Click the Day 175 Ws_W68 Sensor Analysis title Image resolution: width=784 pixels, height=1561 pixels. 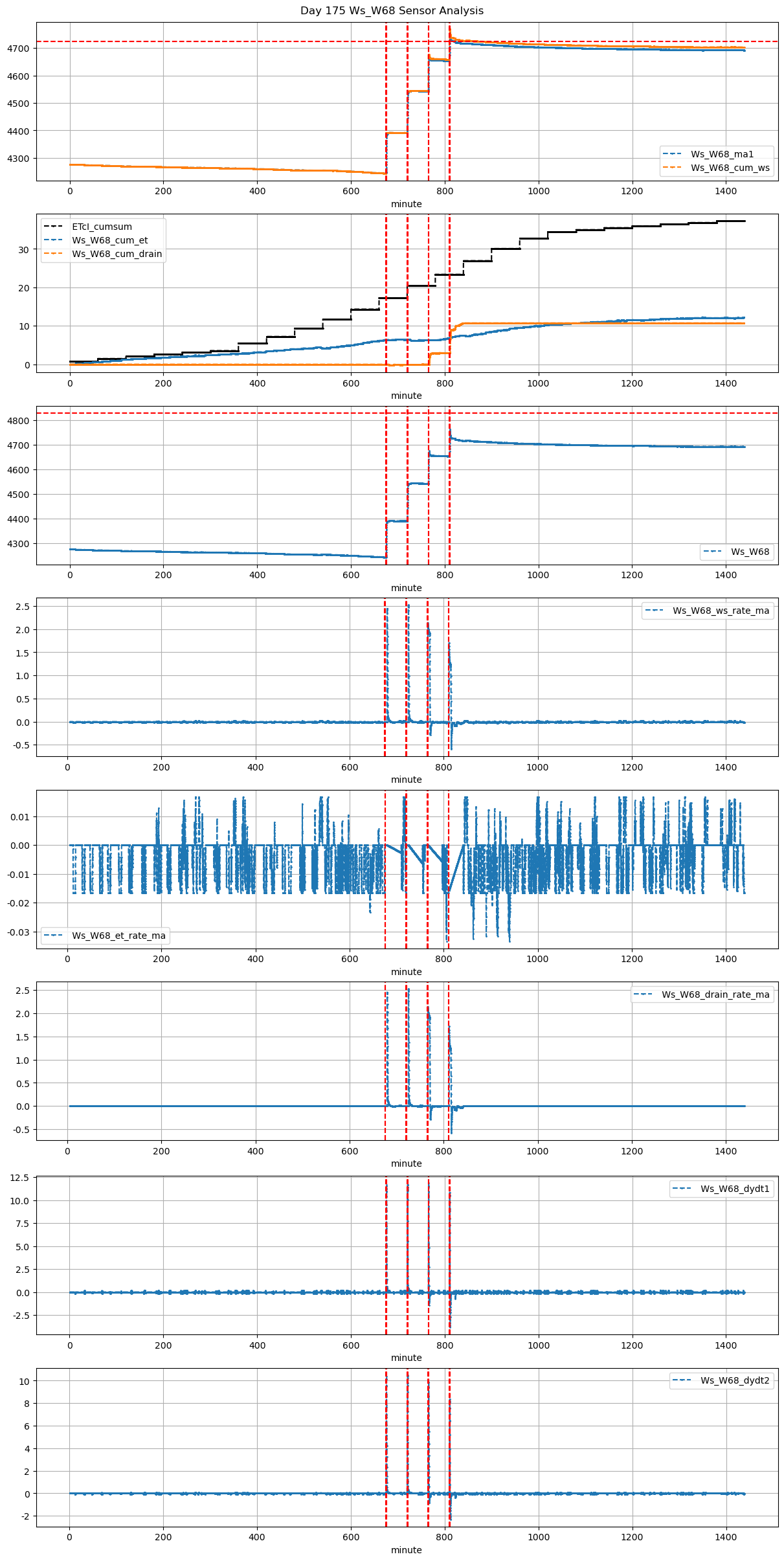[392, 11]
